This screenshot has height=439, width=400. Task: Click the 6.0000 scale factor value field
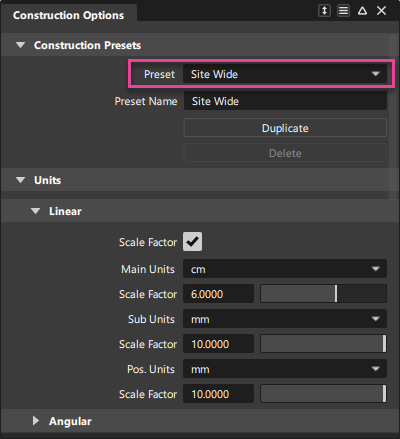218,294
